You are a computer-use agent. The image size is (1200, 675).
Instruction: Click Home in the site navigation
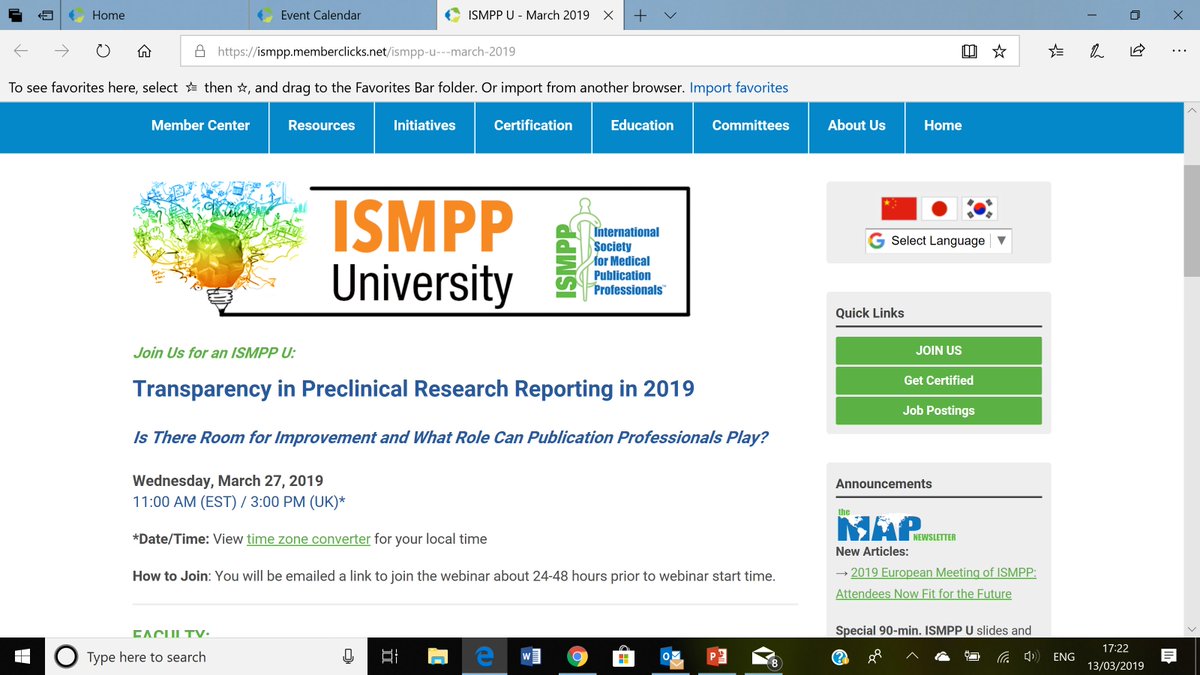tap(943, 125)
